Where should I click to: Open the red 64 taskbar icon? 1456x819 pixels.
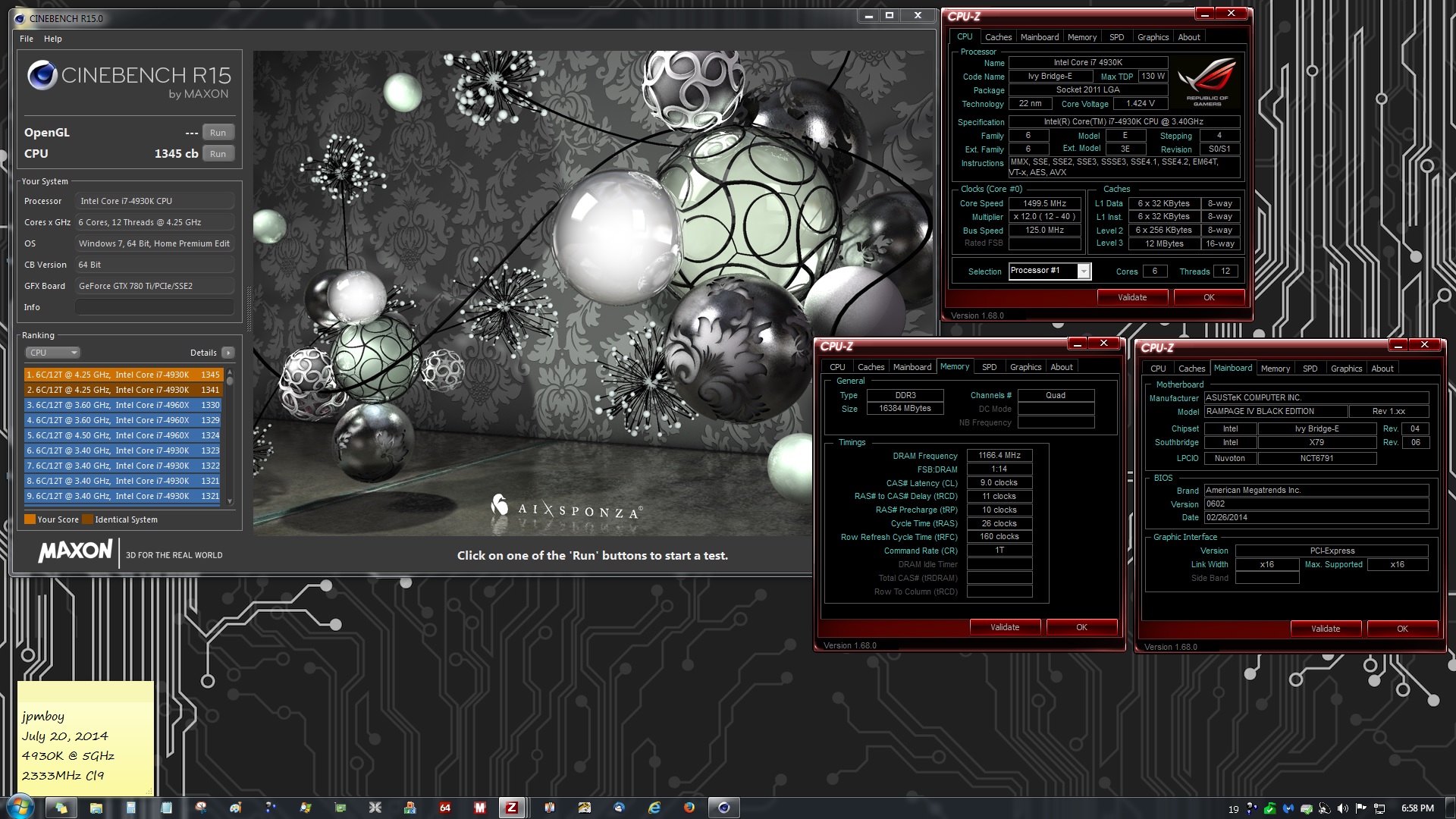pyautogui.click(x=445, y=808)
